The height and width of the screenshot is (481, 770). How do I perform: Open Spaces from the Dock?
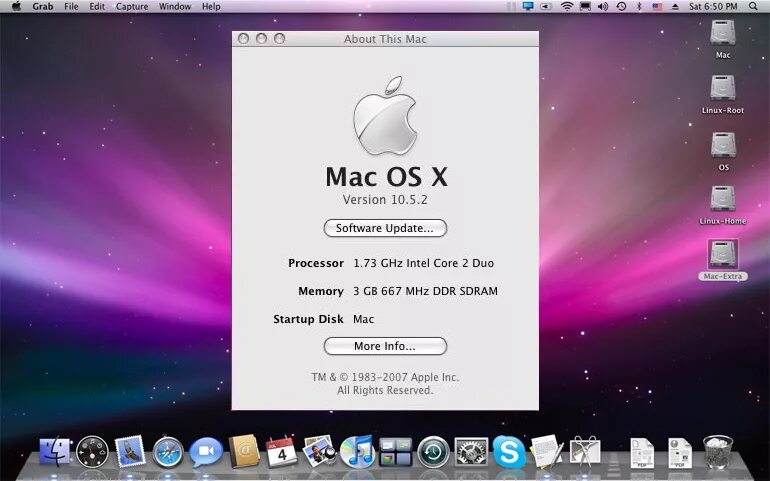coord(395,452)
